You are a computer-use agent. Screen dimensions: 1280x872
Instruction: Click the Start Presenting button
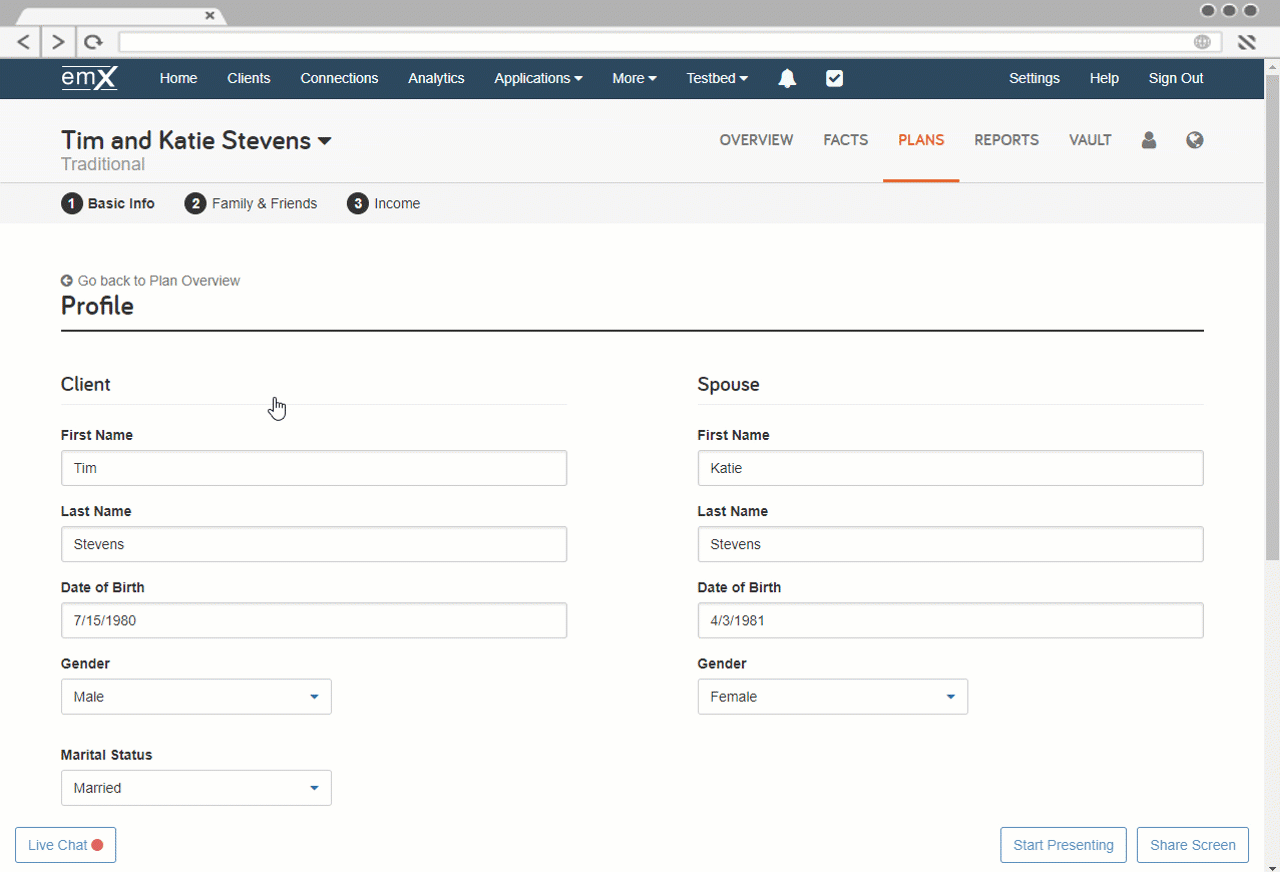pyautogui.click(x=1063, y=845)
